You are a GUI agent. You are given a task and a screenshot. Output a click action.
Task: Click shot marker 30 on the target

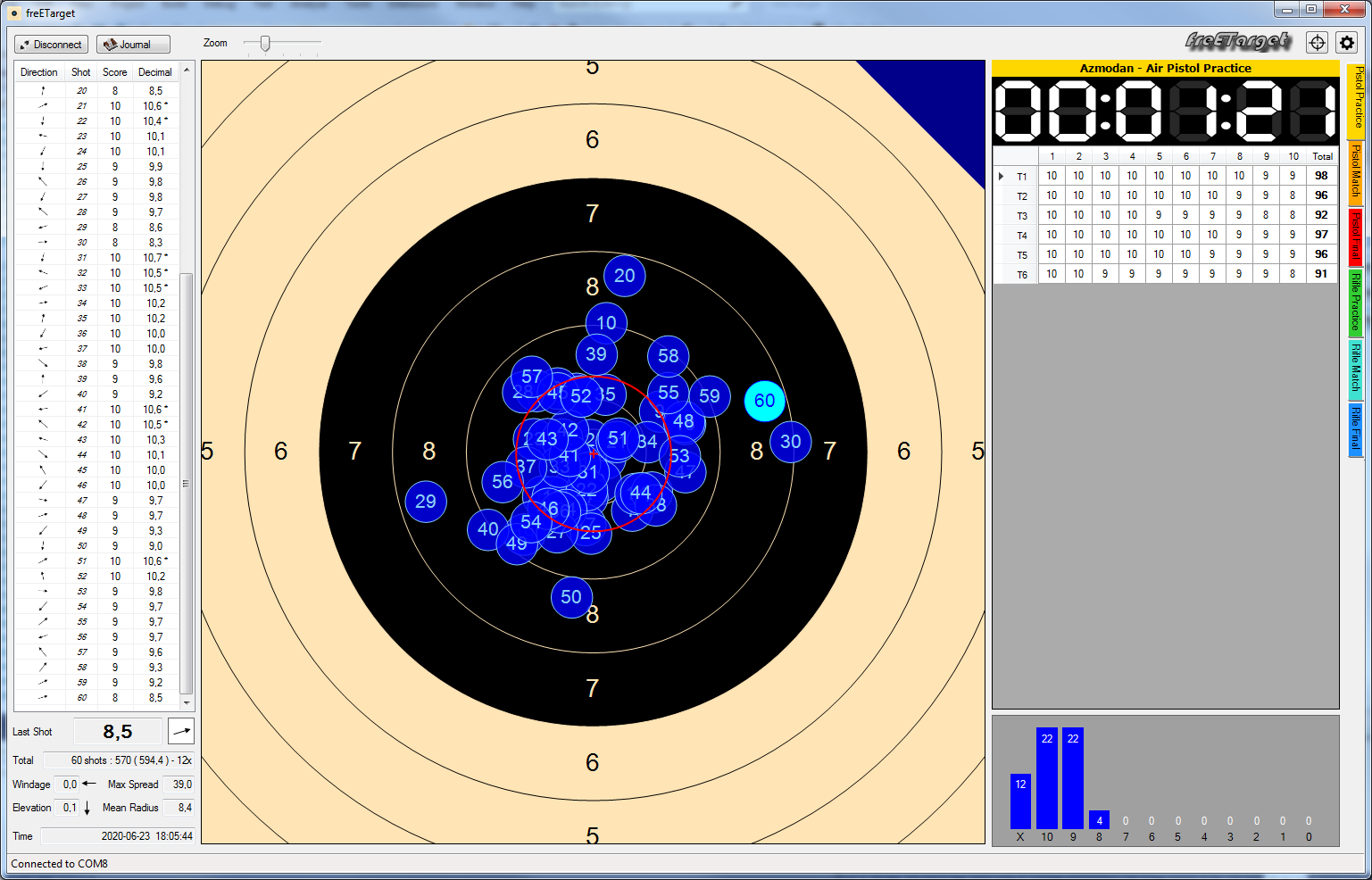[791, 442]
